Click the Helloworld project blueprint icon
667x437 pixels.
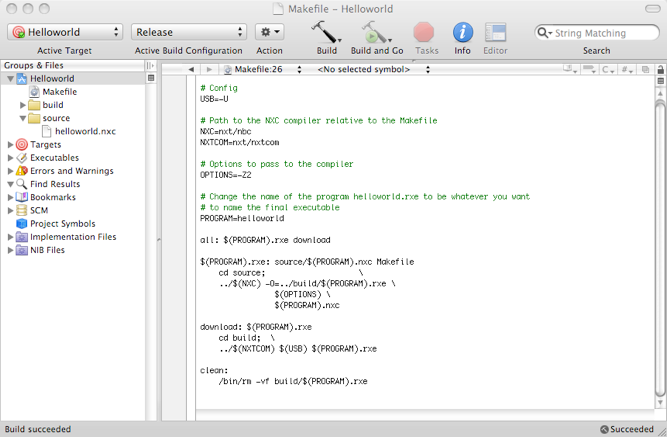click(x=22, y=79)
